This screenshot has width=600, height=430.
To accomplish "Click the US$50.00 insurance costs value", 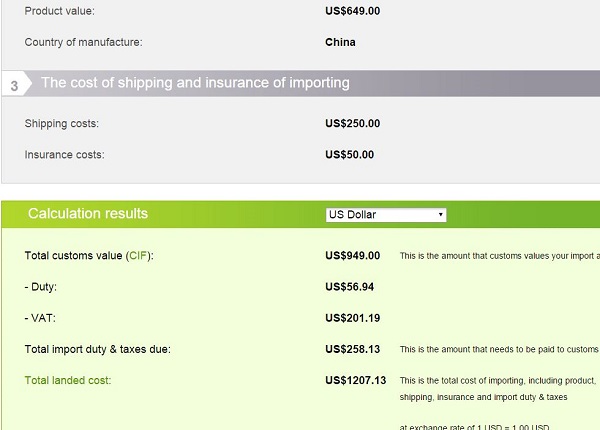I will (350, 155).
